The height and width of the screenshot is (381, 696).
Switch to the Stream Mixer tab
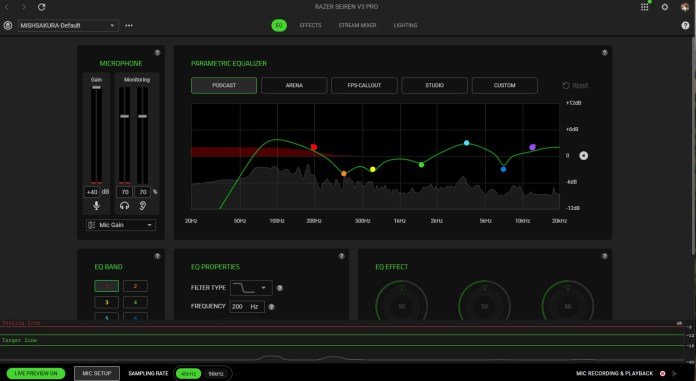[x=357, y=25]
